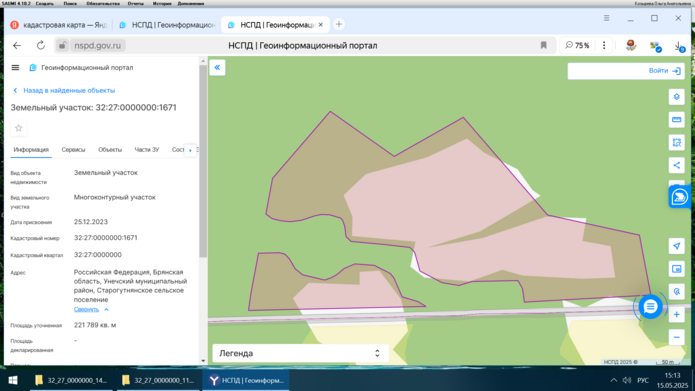Click the НСПД Yandex Browser taskbar button

click(246, 380)
